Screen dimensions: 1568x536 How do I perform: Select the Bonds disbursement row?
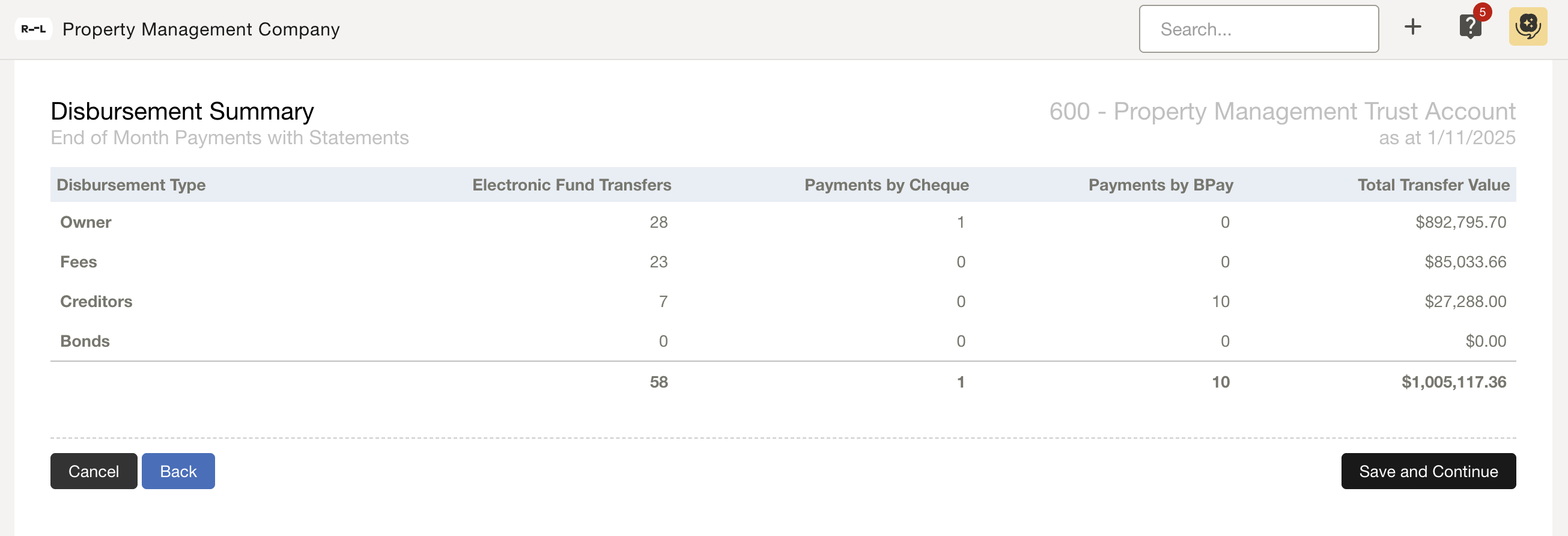85,341
